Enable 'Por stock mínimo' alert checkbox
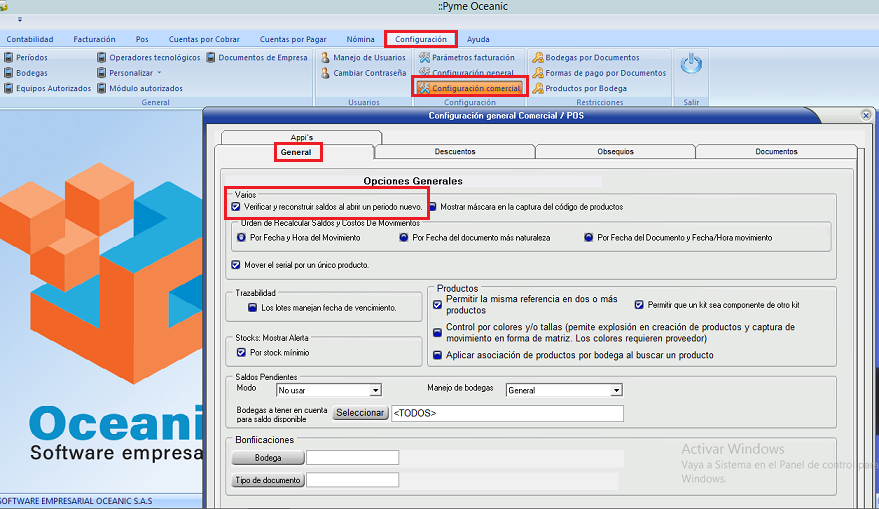Viewport: 879px width, 509px height. coord(241,352)
